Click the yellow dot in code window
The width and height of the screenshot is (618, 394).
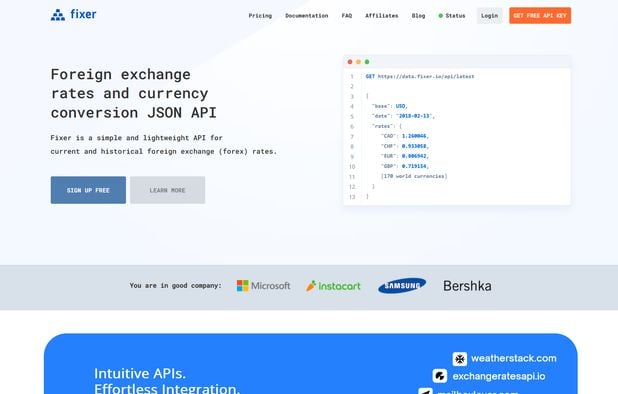coord(358,62)
